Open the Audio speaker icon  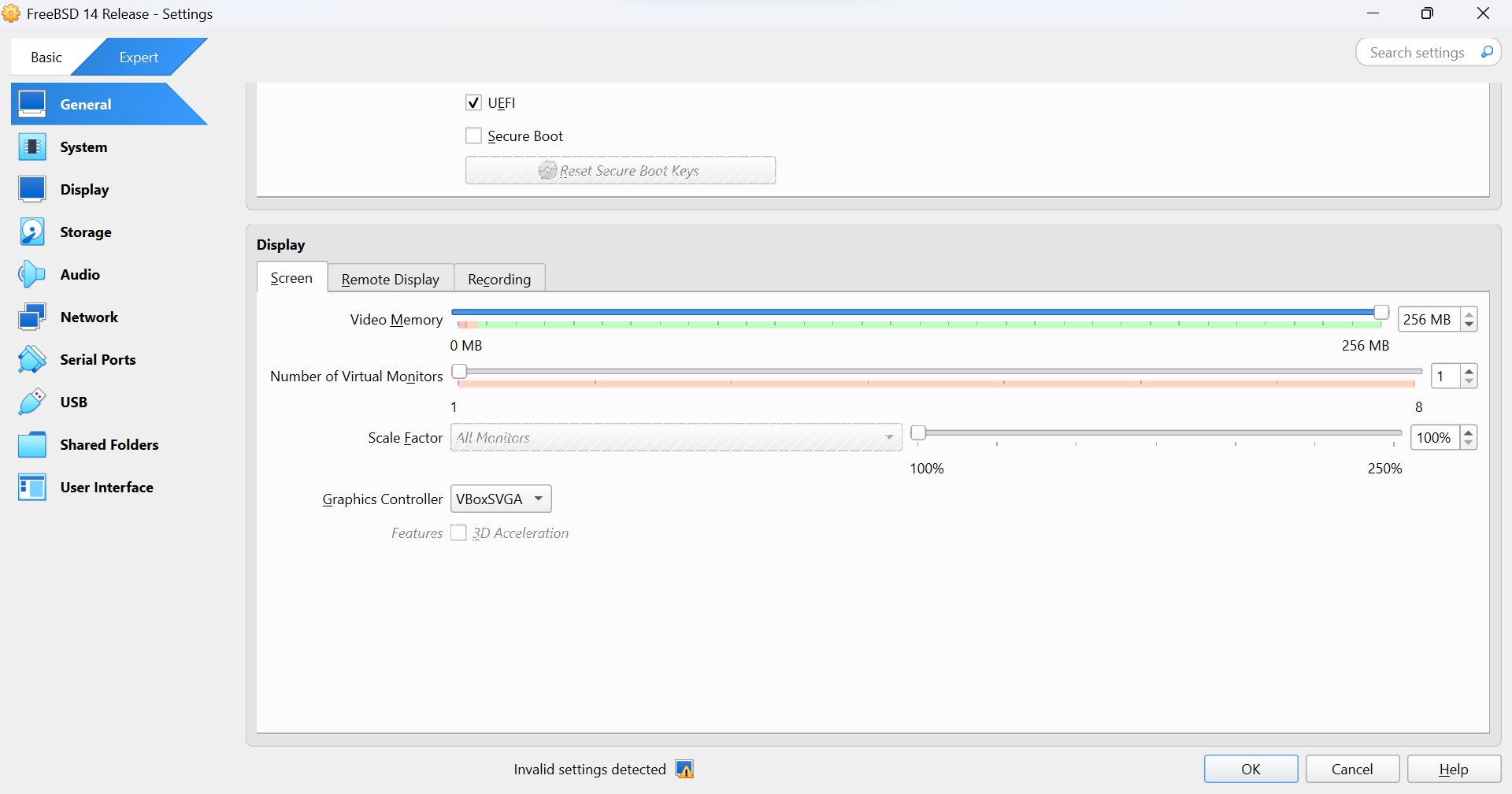pos(32,275)
